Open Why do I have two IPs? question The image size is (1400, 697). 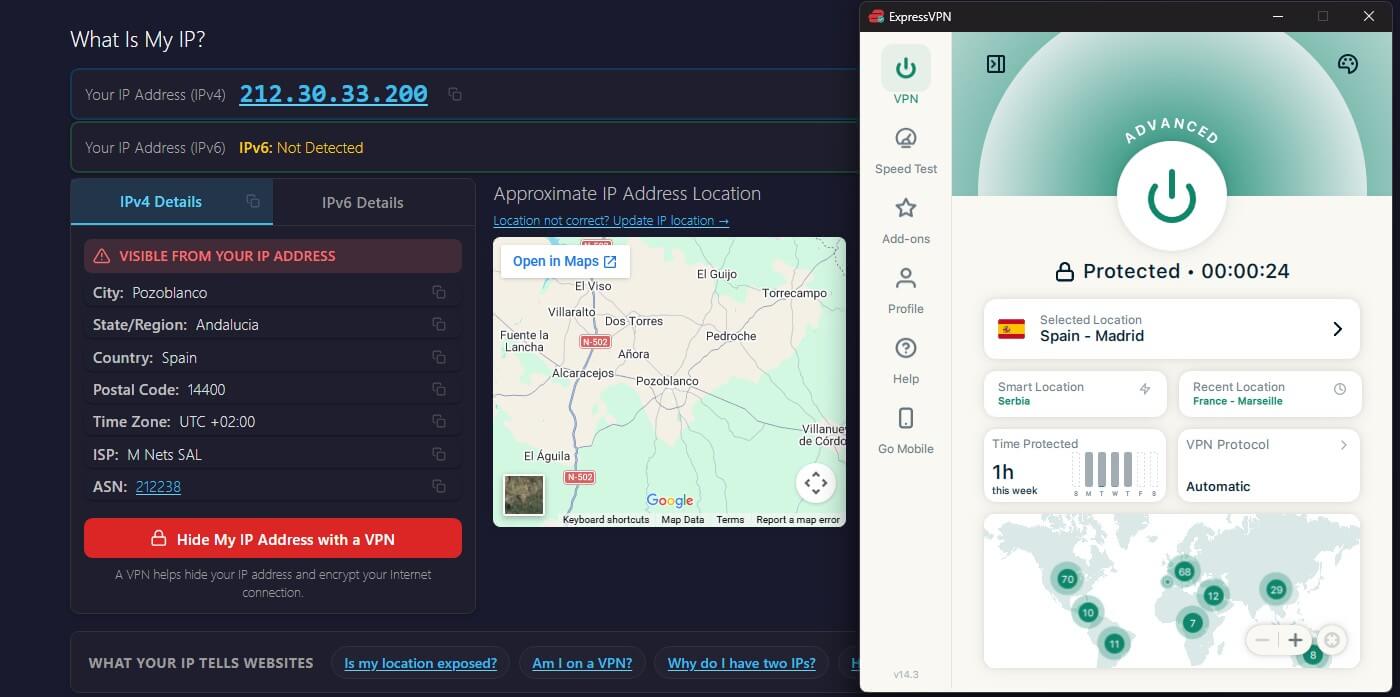(742, 663)
